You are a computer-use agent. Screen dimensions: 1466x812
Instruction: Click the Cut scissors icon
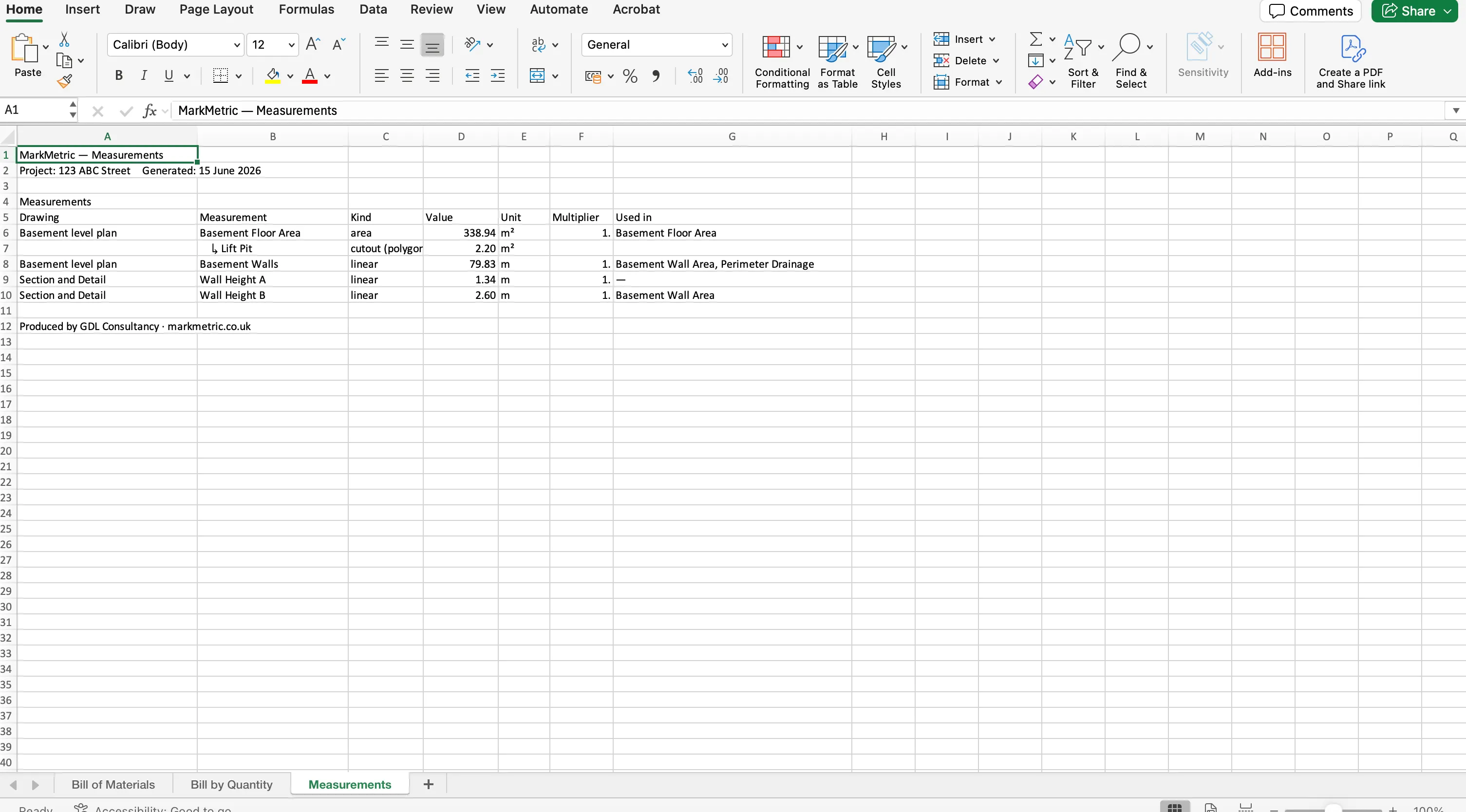click(64, 39)
